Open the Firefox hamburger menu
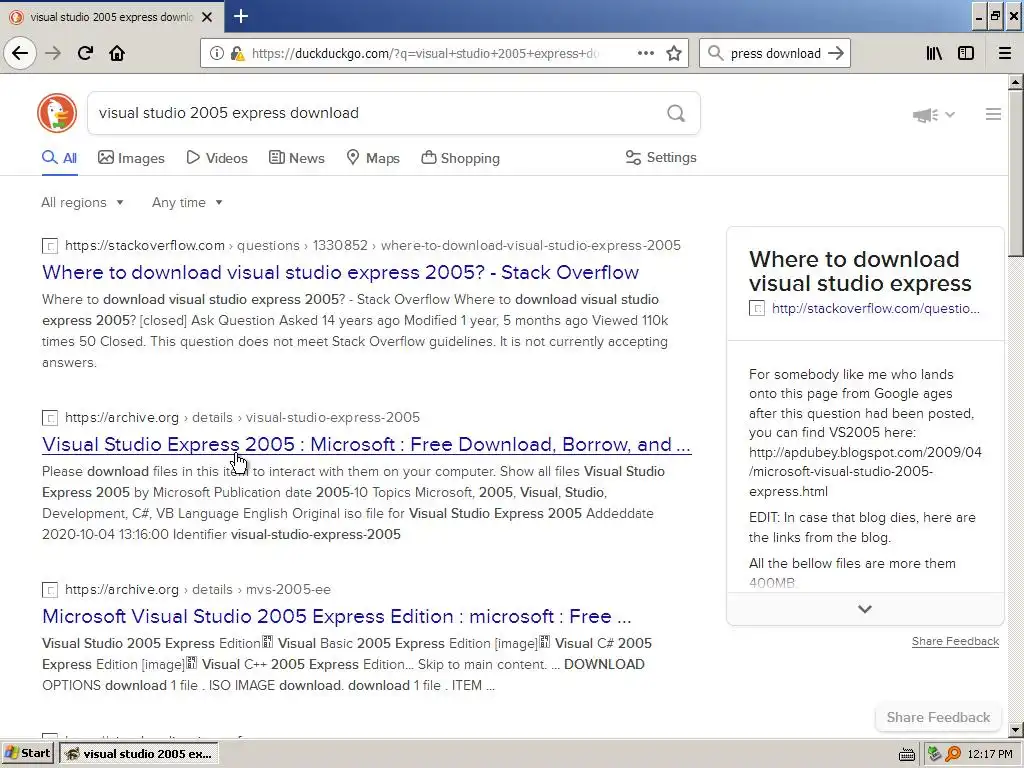 (x=1005, y=54)
